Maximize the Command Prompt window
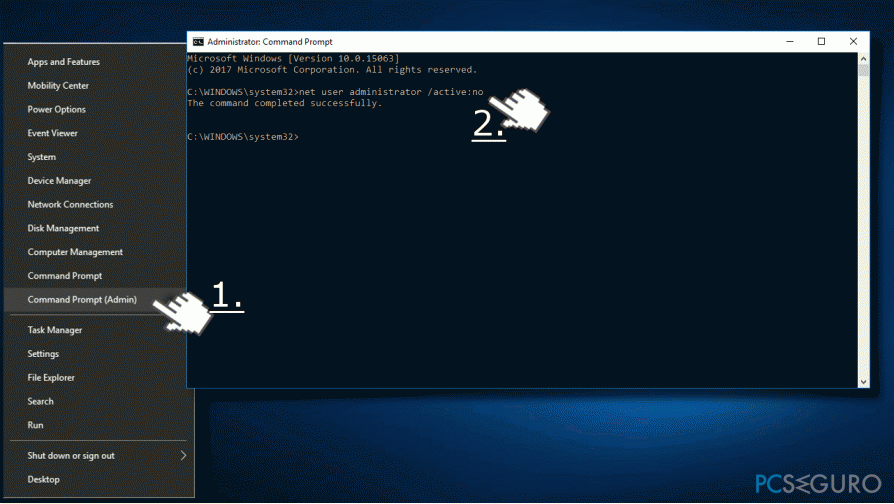Viewport: 894px width, 504px height. [x=821, y=42]
